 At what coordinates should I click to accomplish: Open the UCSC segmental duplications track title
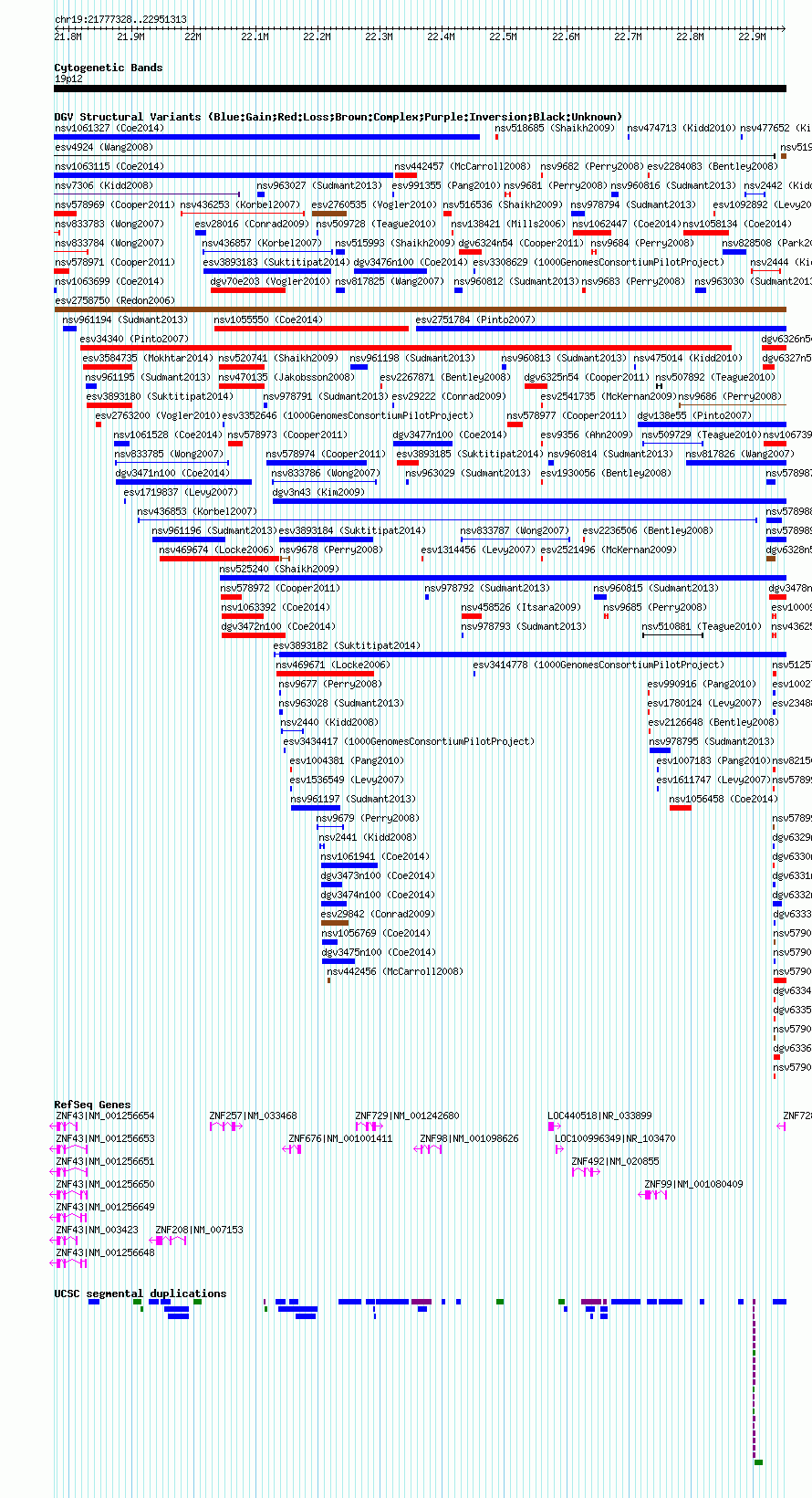141,1294
